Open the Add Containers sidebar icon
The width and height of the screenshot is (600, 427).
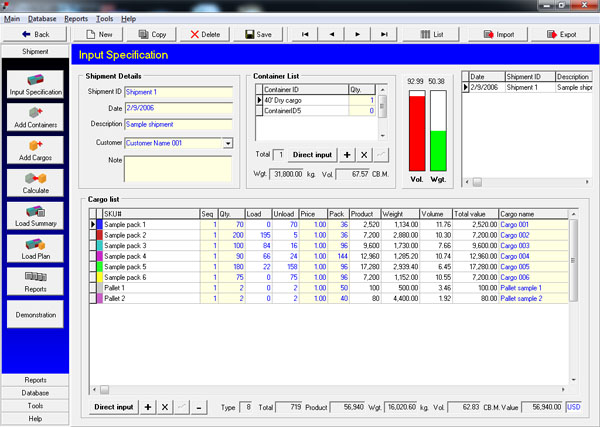click(x=35, y=117)
